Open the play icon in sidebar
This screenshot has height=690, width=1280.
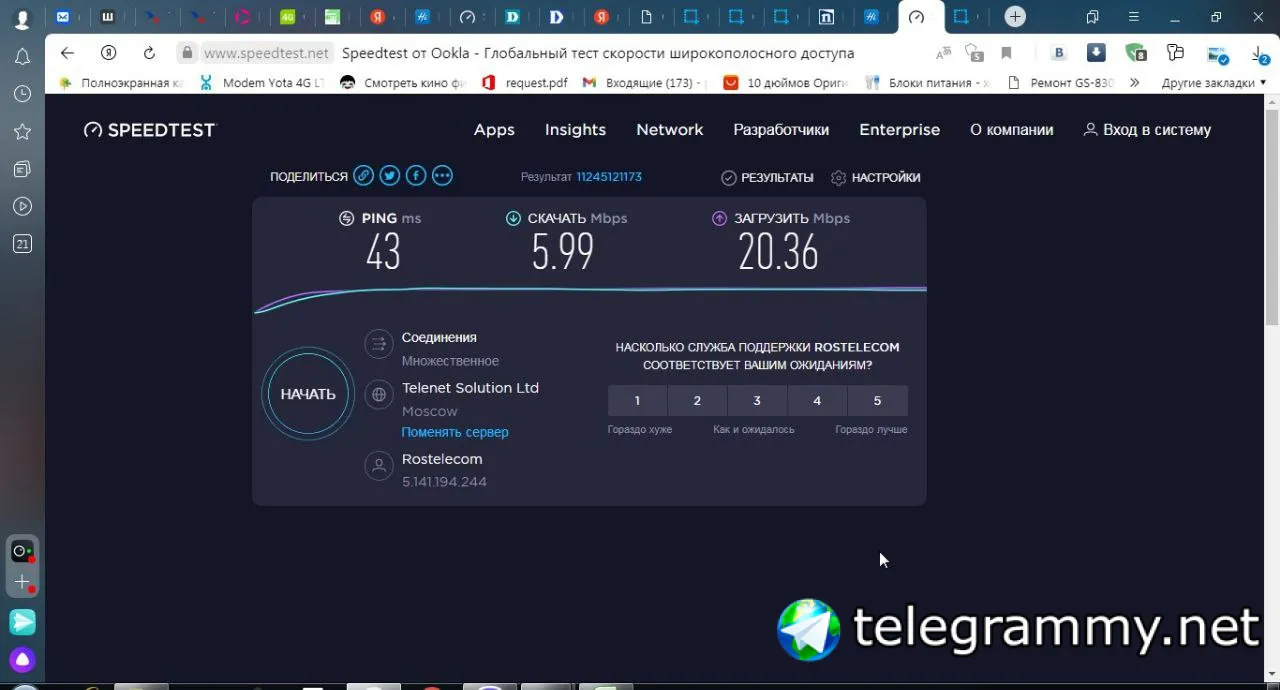coord(22,207)
